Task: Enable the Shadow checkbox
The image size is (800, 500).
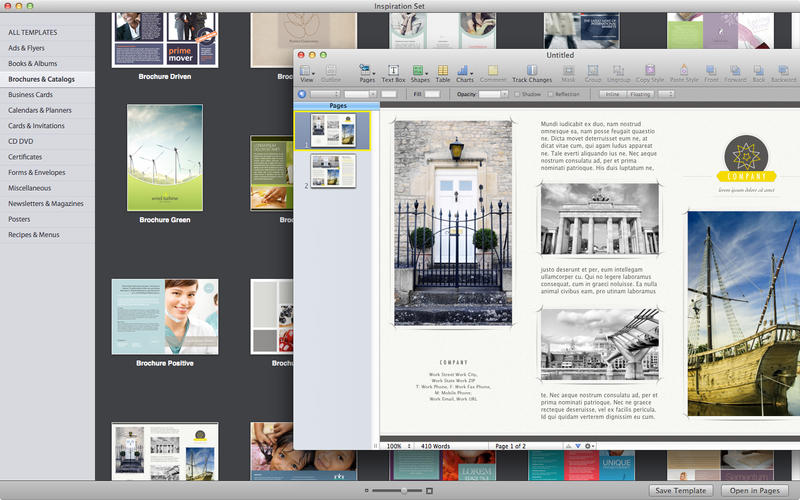Action: (517, 94)
